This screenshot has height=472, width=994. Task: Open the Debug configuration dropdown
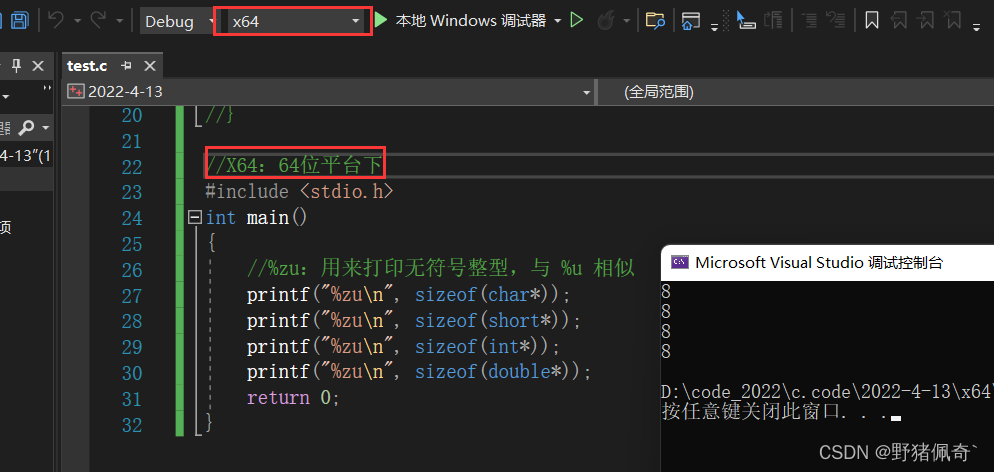coord(177,21)
